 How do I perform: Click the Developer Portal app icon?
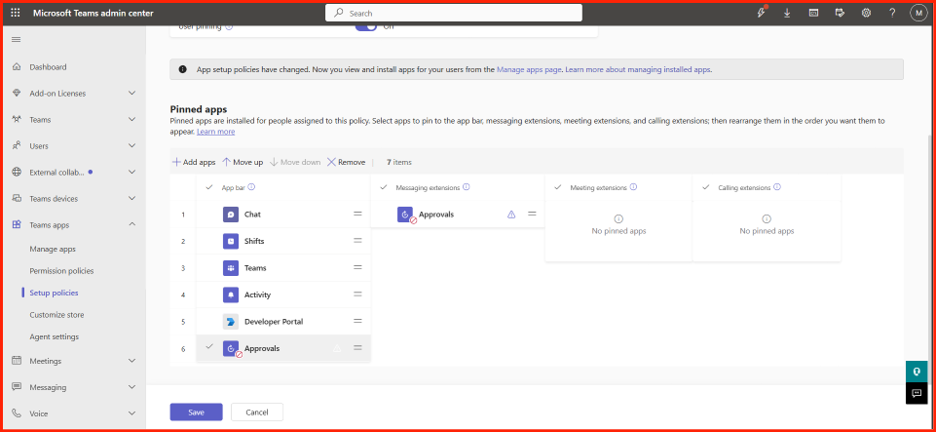[x=230, y=322]
